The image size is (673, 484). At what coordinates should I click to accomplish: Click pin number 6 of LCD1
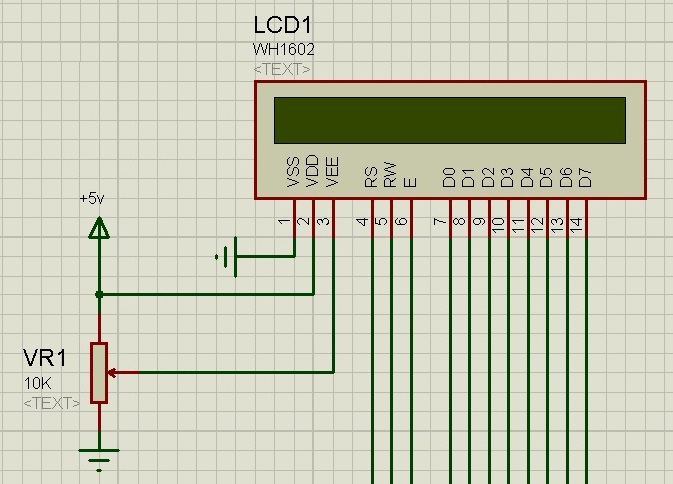(401, 221)
